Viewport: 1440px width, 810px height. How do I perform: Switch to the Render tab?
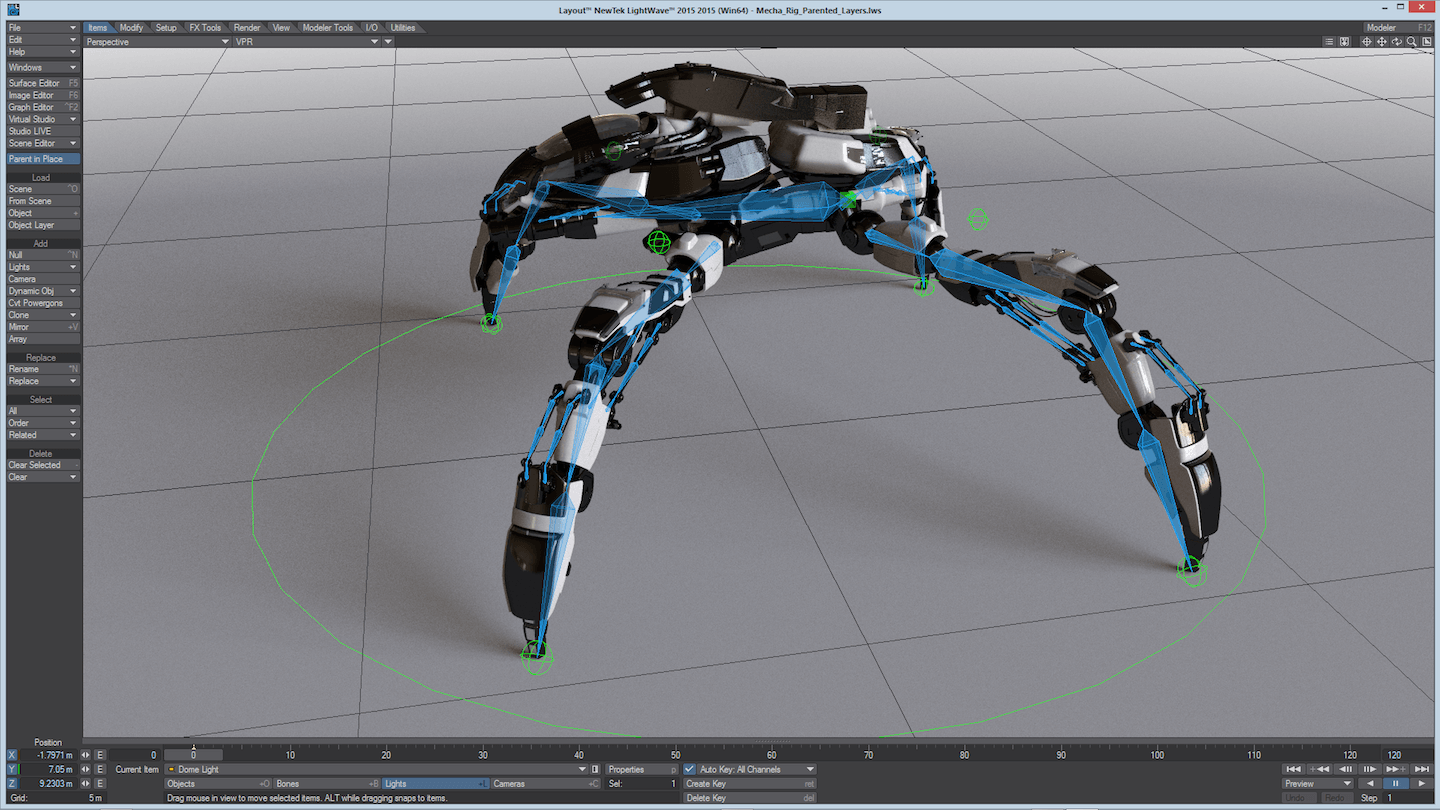[x=246, y=27]
